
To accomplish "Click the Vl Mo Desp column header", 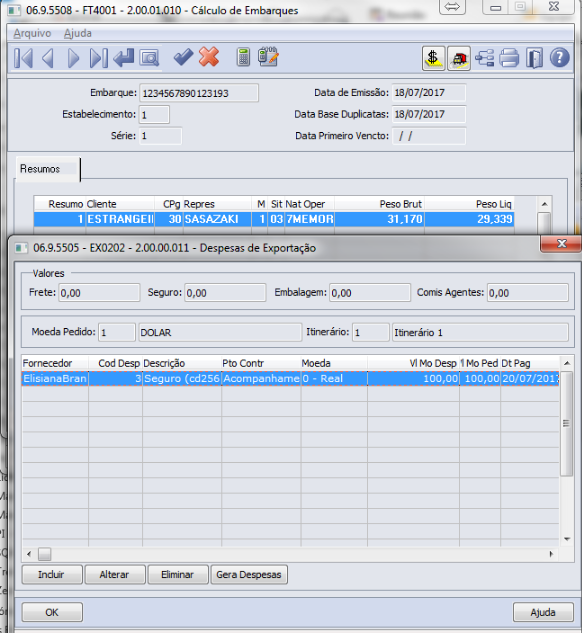I will [x=413, y=363].
